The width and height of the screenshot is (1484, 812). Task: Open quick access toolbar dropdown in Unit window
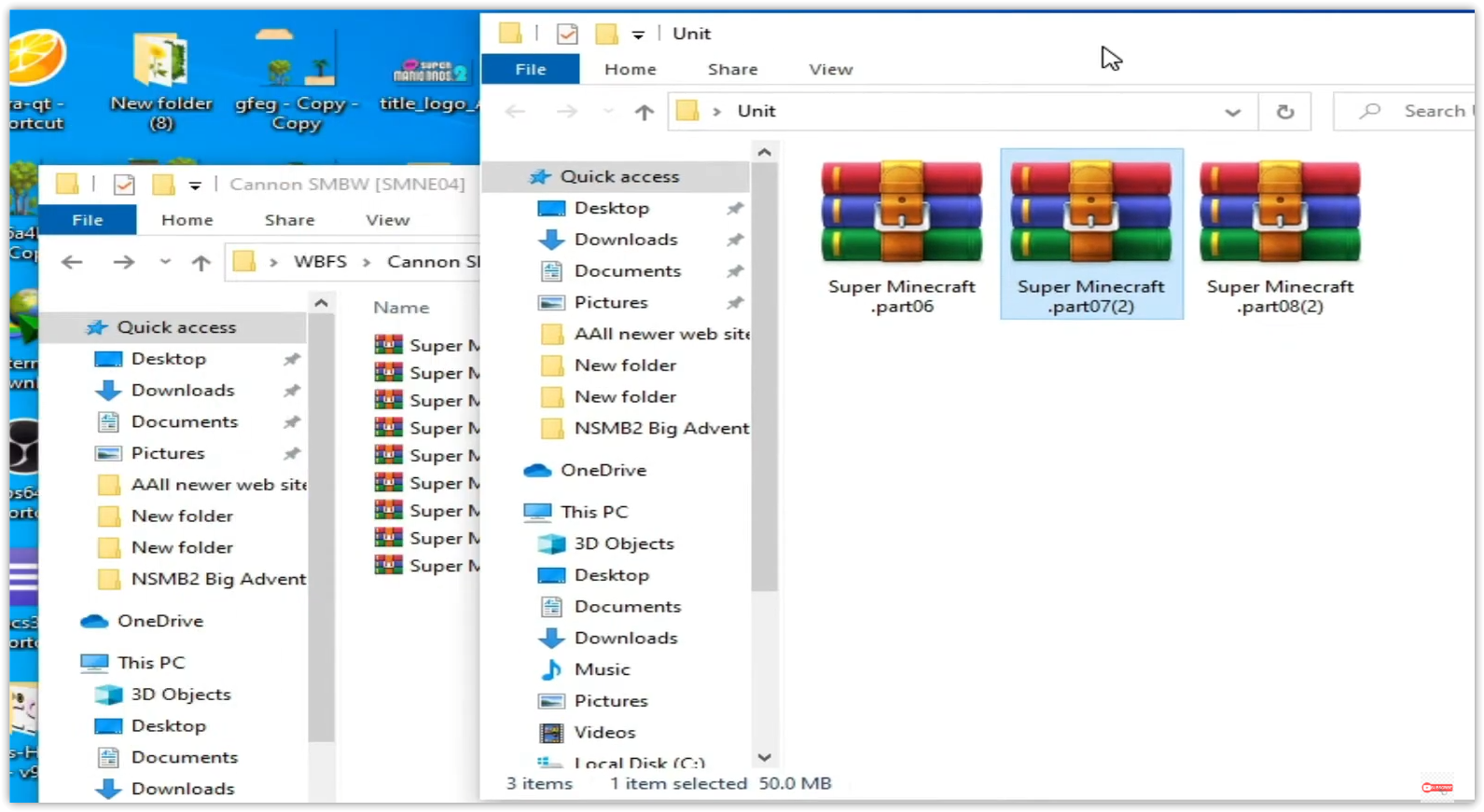638,35
